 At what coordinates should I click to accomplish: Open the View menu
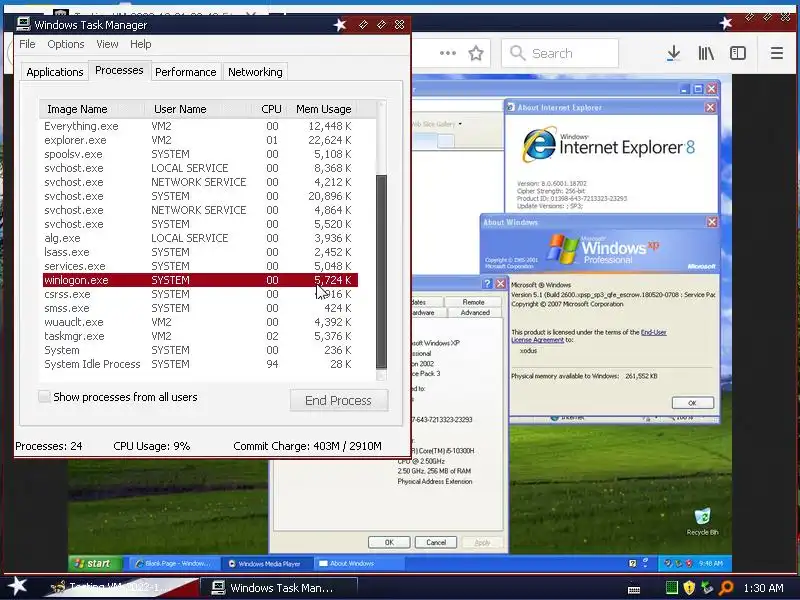coord(107,44)
